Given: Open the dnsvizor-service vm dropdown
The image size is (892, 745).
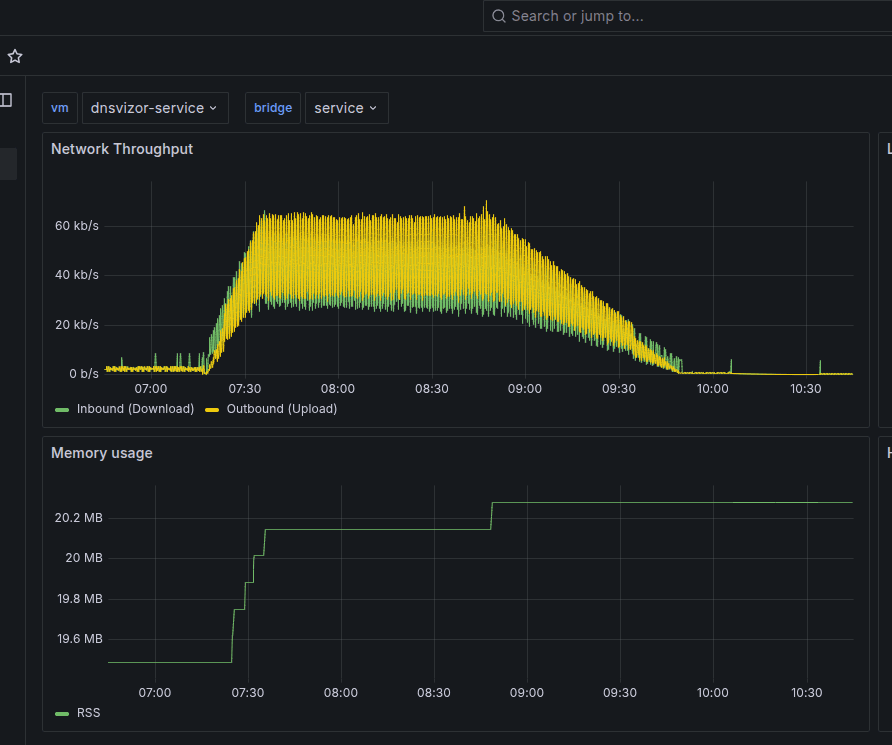Looking at the screenshot, I should click(155, 108).
